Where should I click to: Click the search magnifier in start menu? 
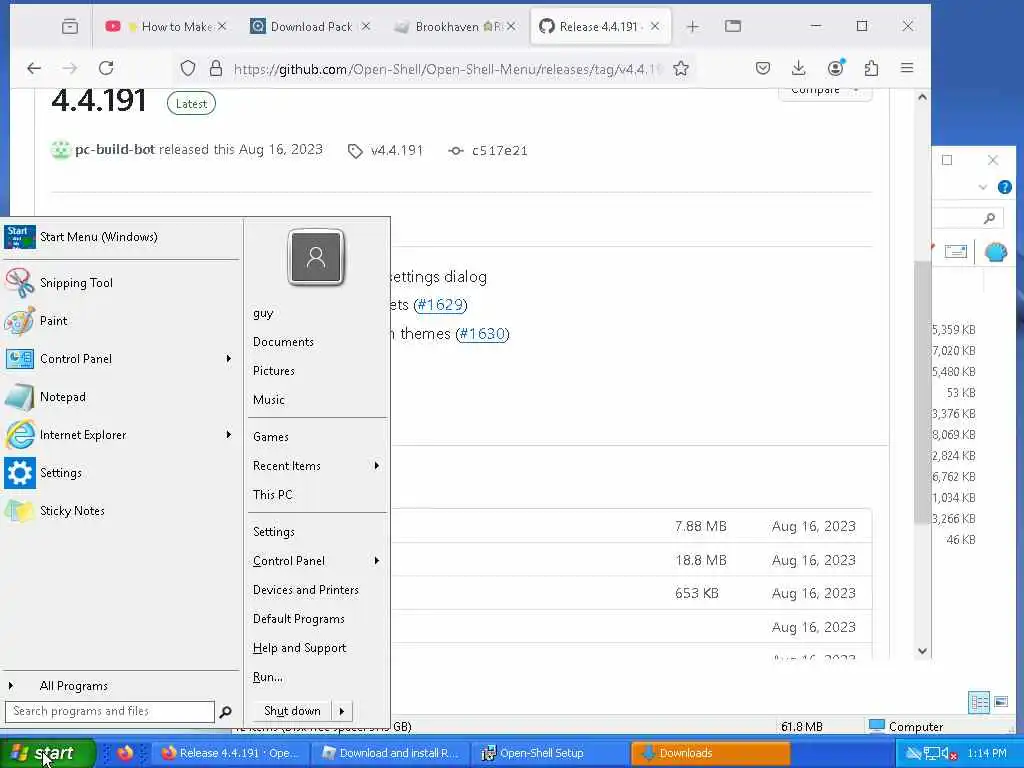pos(225,712)
